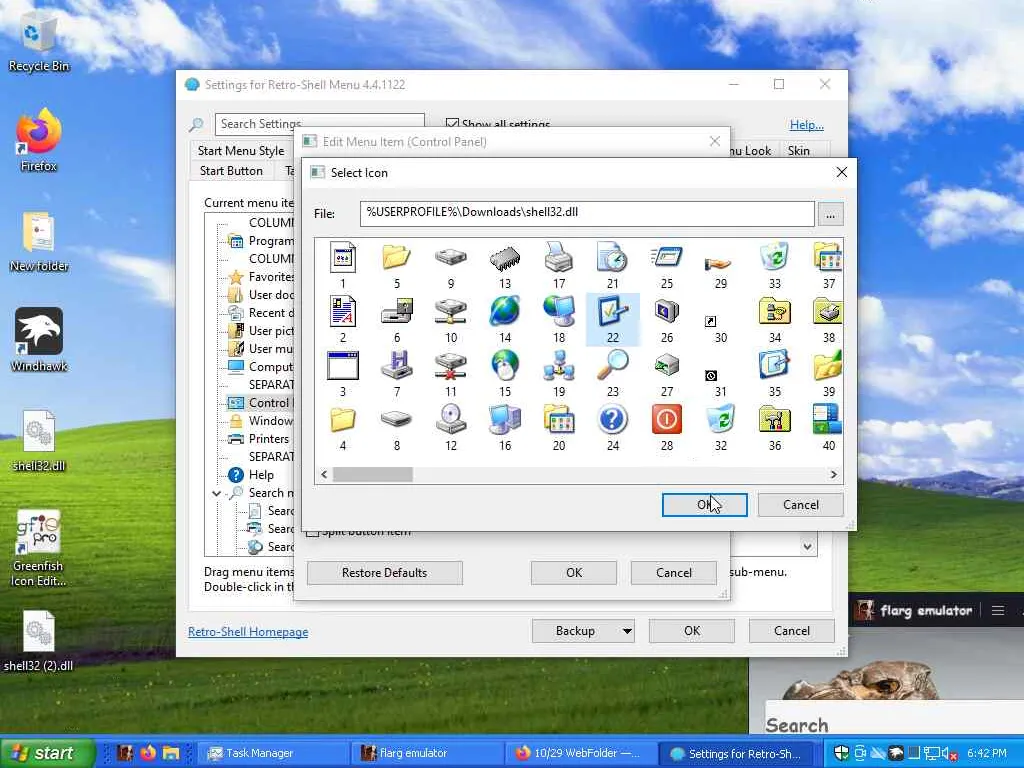Screen dimensions: 1024x768
Task: Click the File path input field
Action: [586, 214]
